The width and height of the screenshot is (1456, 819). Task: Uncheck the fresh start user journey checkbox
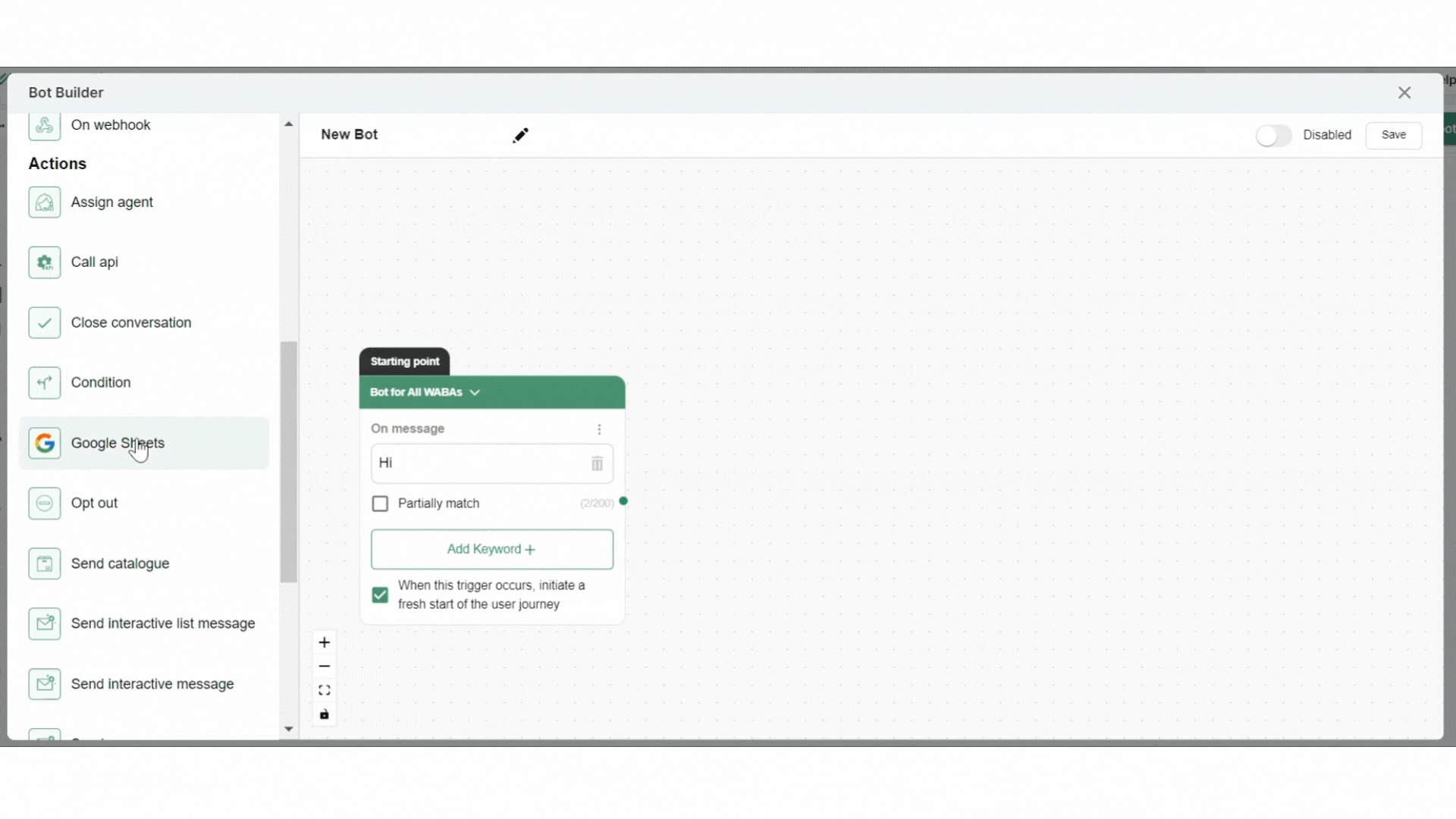click(x=380, y=595)
